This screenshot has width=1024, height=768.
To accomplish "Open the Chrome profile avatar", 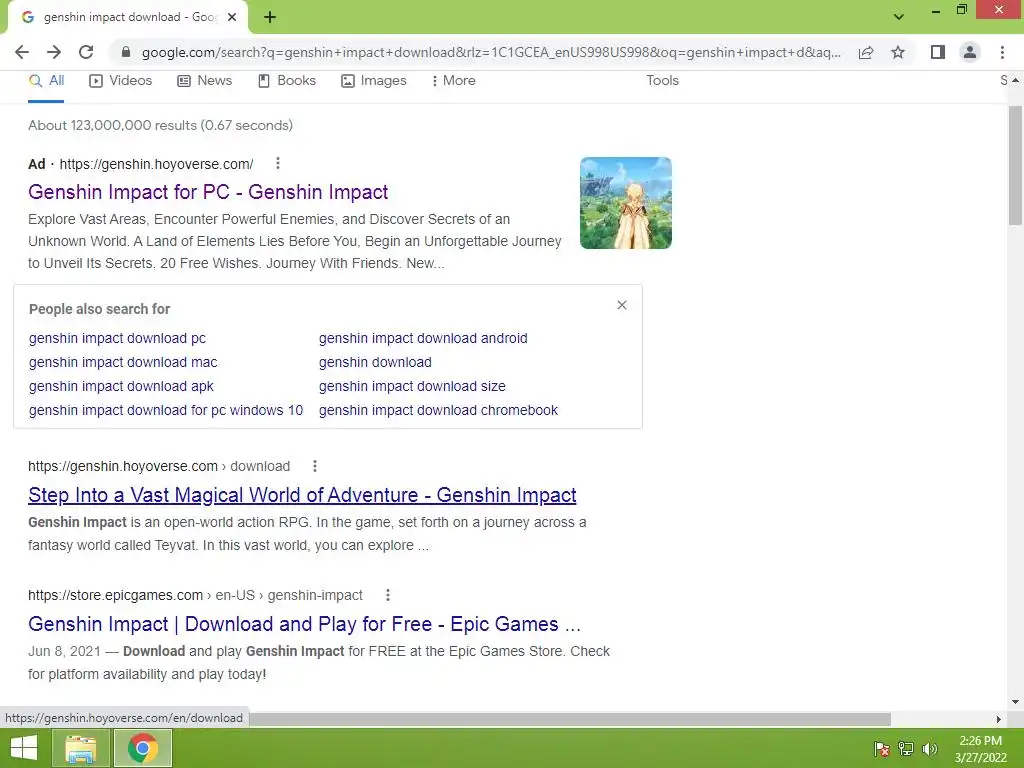I will [970, 52].
